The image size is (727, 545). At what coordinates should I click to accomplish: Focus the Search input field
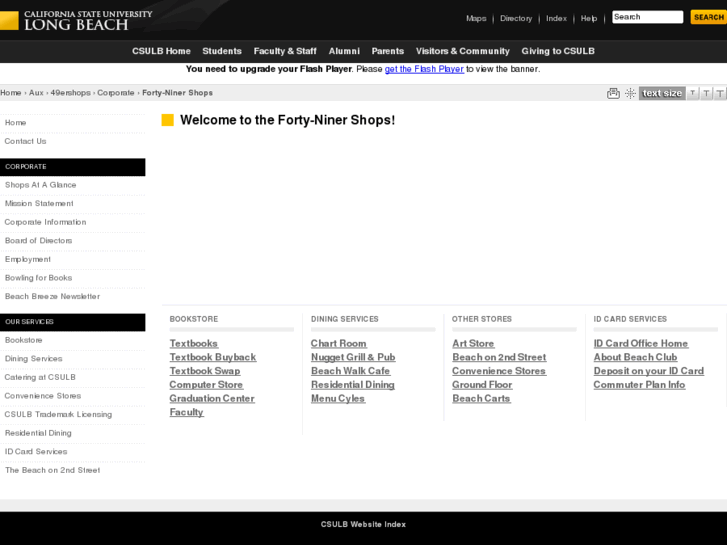(x=647, y=17)
